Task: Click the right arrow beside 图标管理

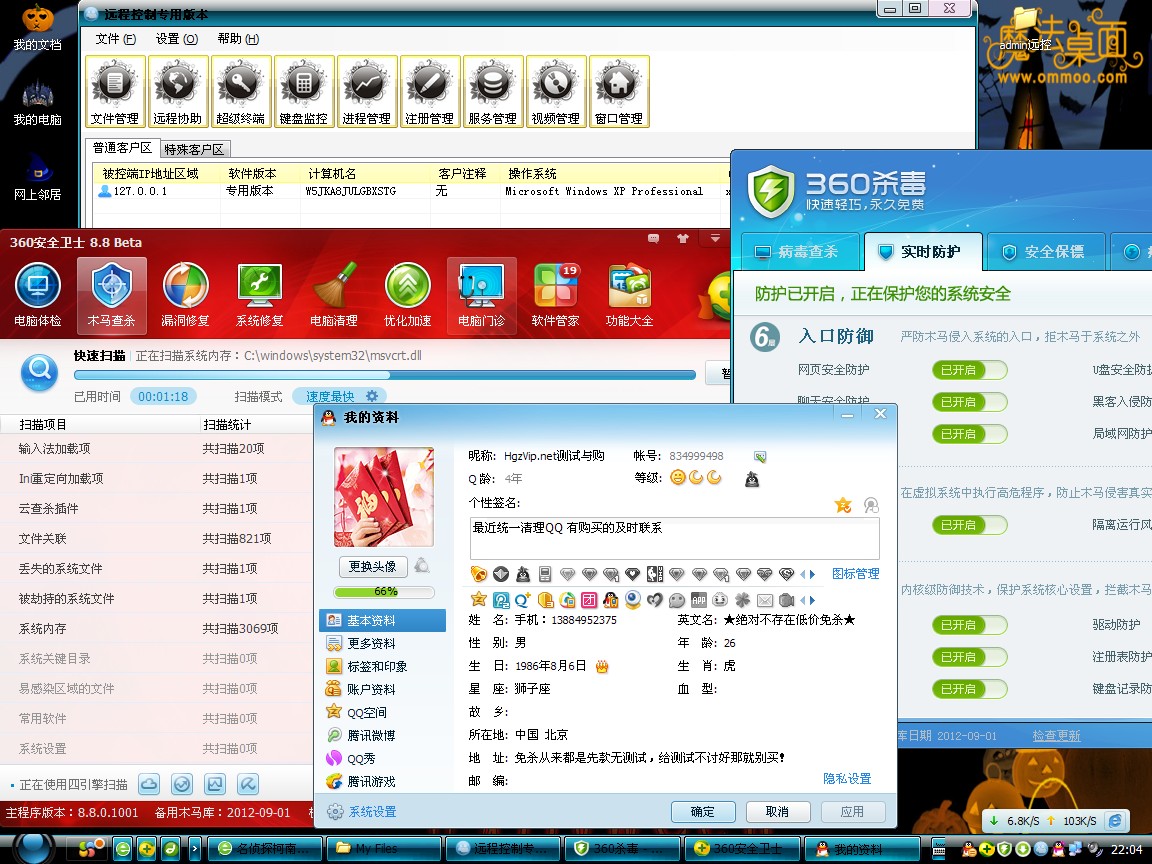Action: coord(813,574)
